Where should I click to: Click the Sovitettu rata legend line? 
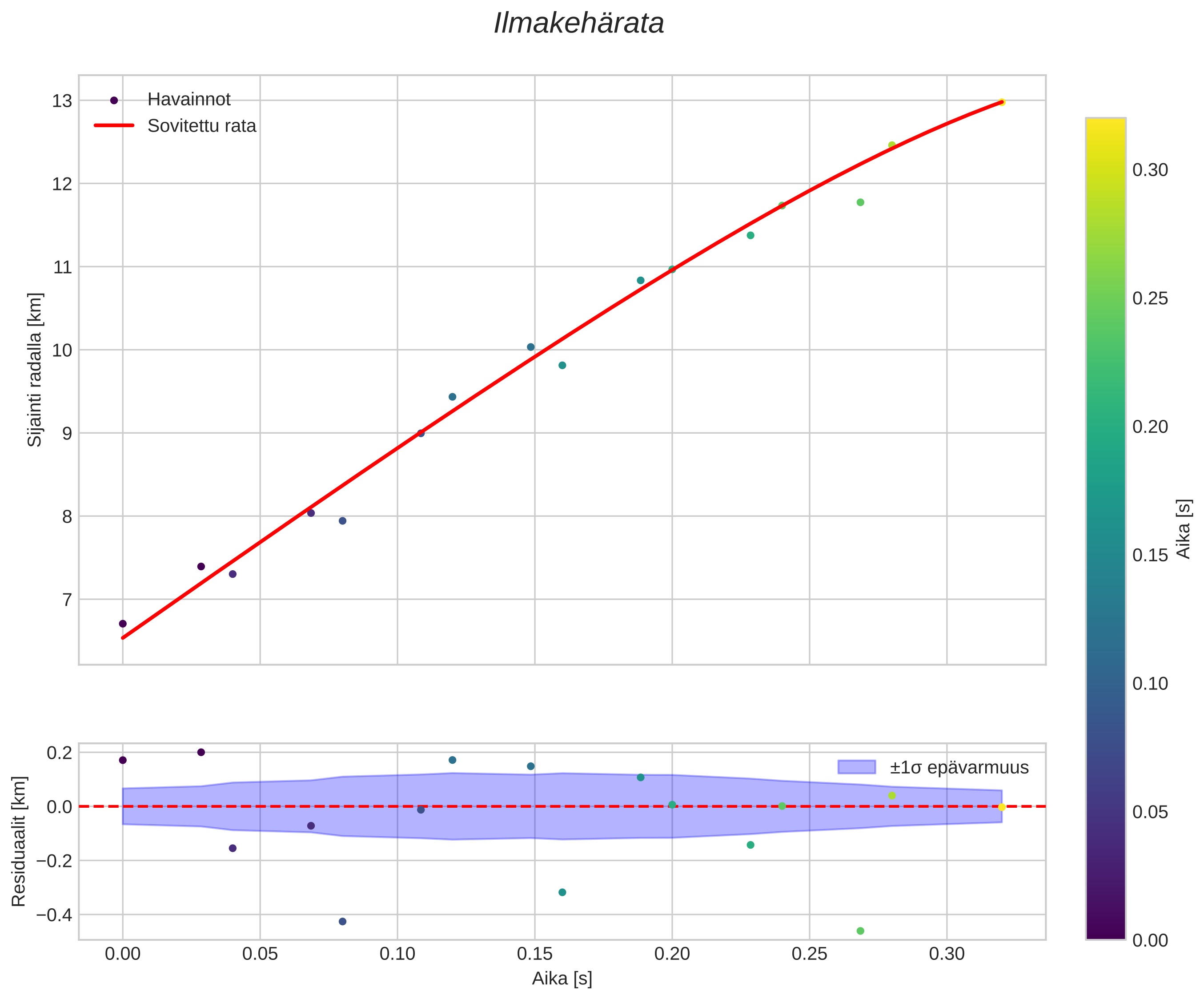(113, 125)
